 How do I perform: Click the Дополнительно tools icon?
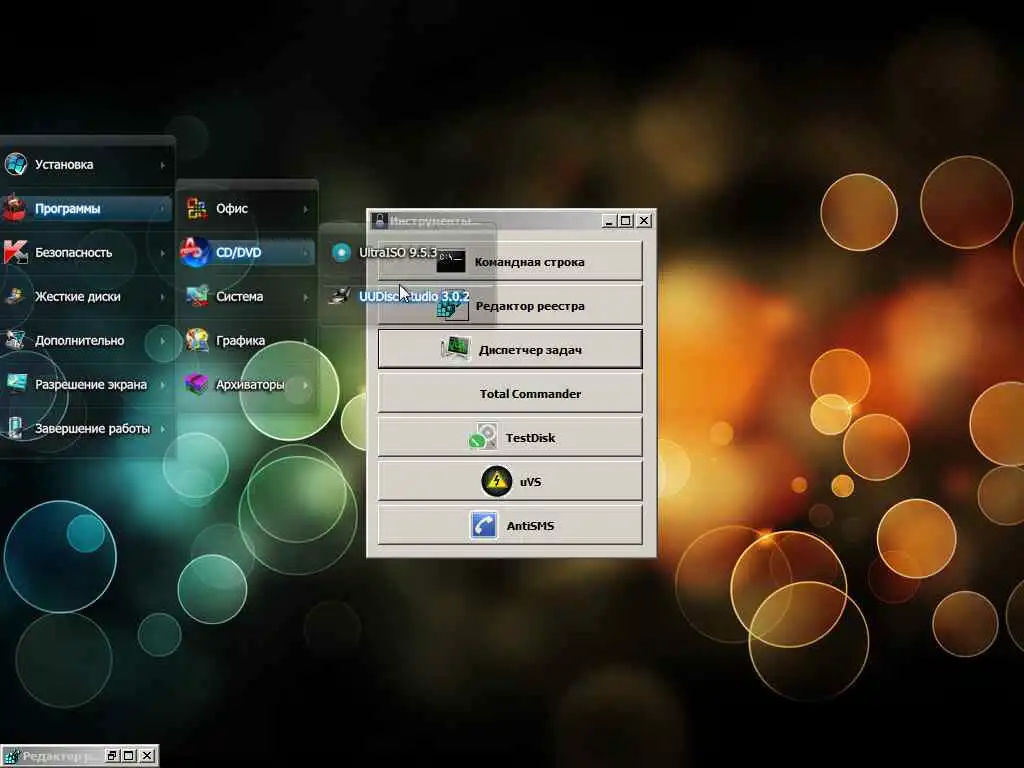[x=14, y=340]
